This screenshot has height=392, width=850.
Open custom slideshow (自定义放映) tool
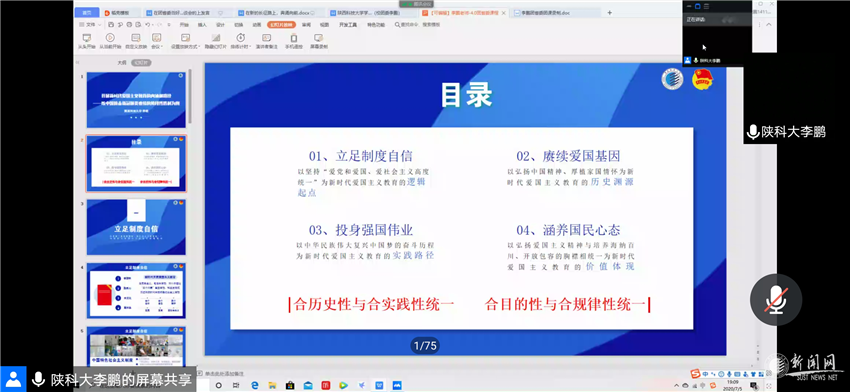[136, 41]
